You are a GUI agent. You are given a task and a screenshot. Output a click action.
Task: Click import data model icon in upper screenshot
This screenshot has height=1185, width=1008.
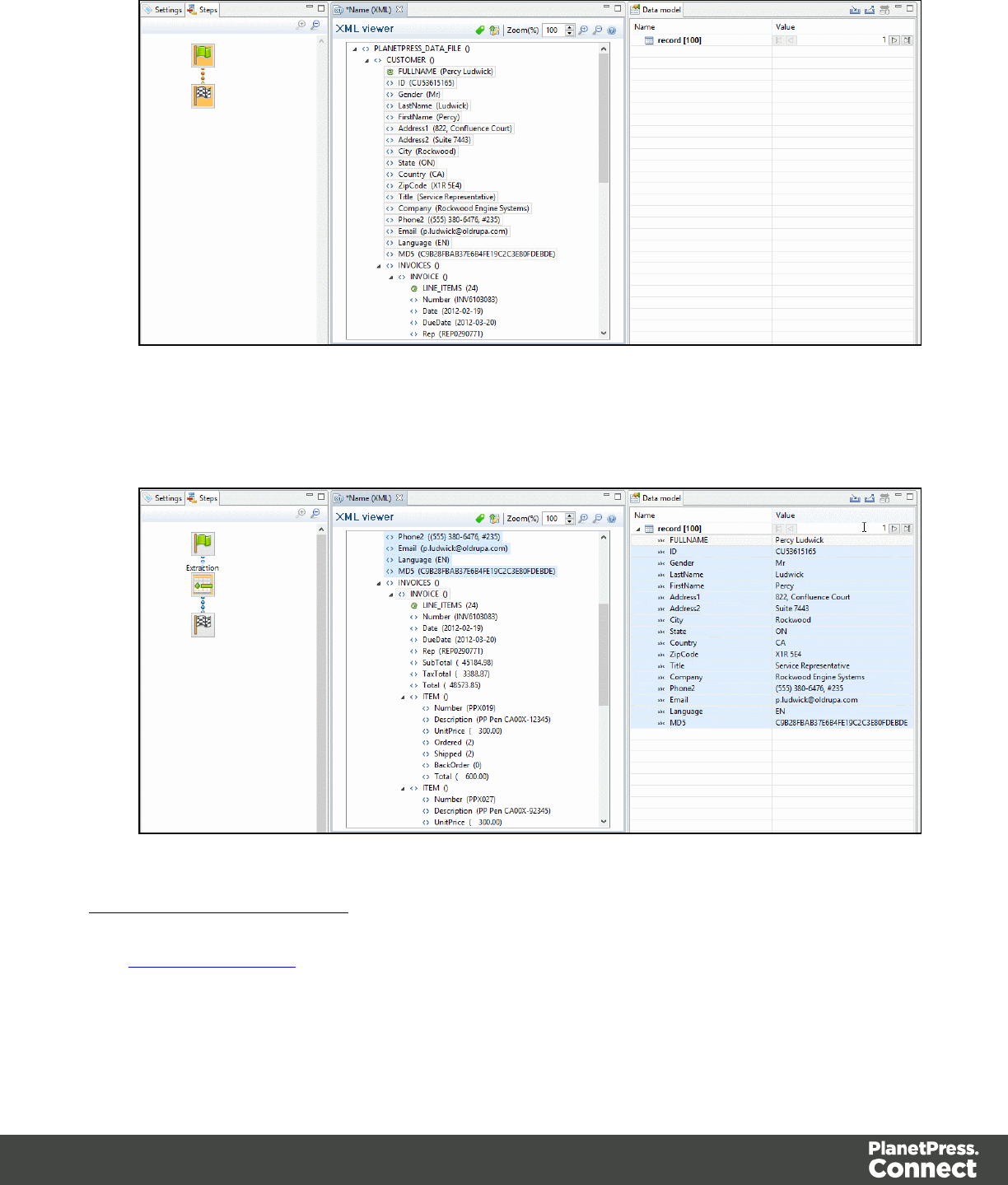[855, 10]
